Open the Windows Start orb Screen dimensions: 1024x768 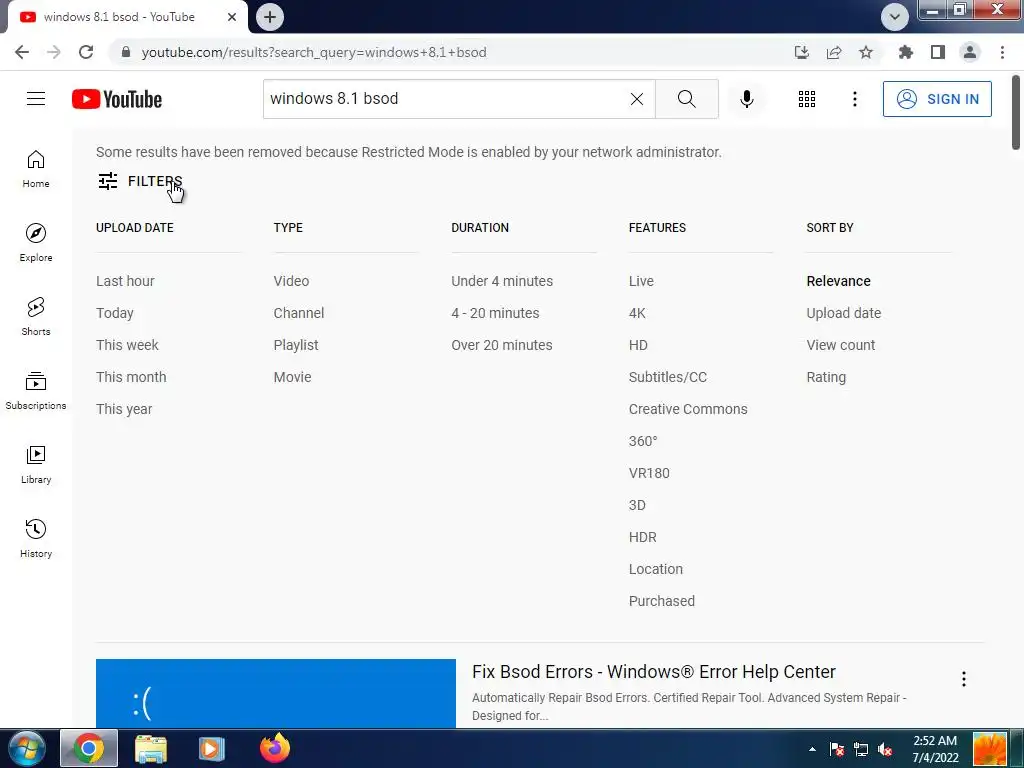[27, 748]
